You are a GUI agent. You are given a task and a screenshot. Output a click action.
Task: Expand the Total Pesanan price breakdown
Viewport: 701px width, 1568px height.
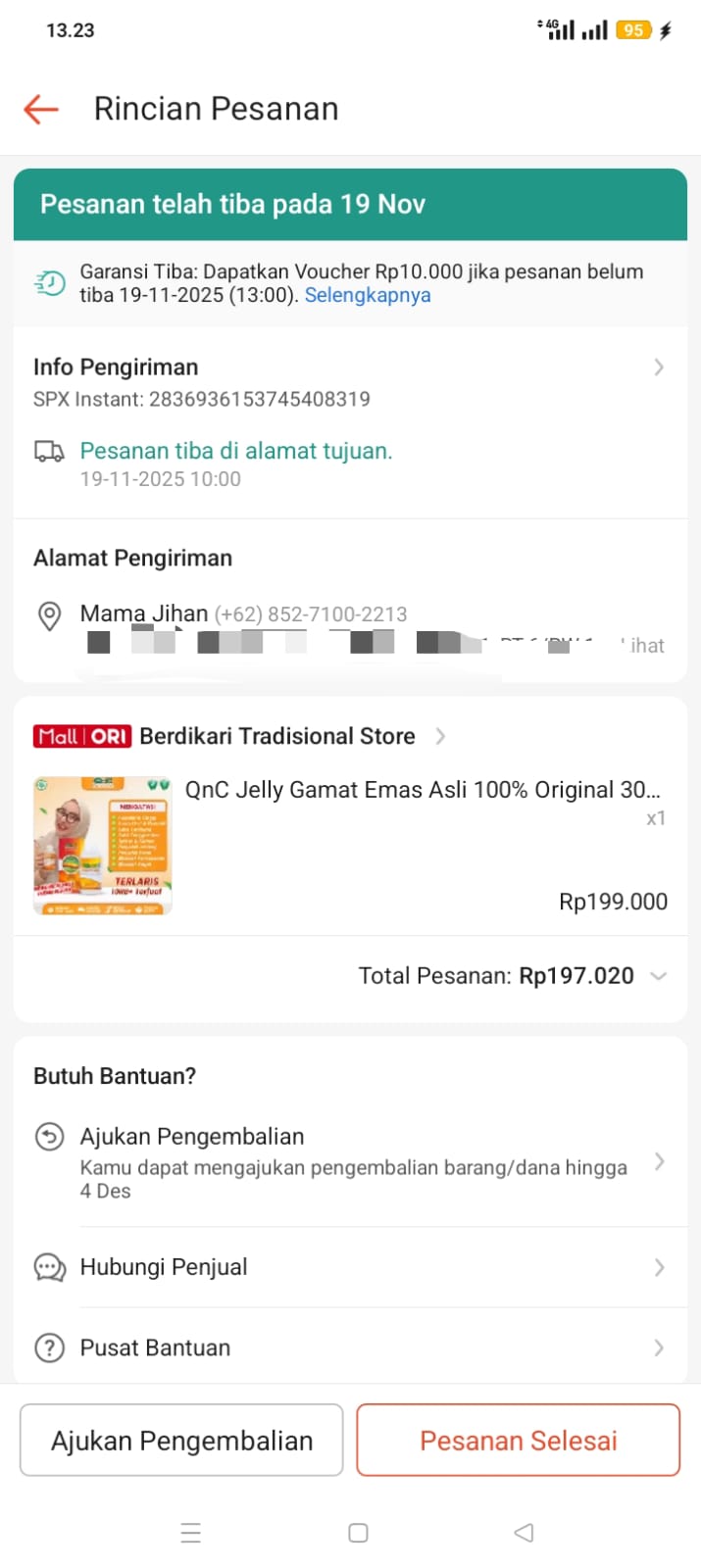[659, 976]
